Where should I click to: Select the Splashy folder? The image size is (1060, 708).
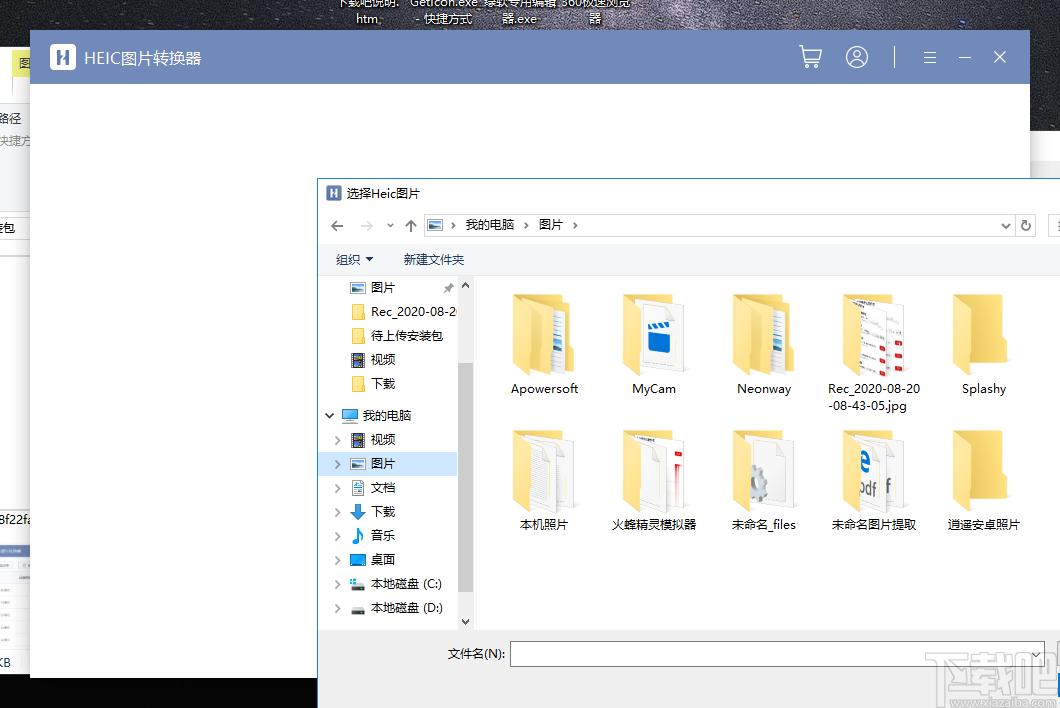click(x=984, y=345)
